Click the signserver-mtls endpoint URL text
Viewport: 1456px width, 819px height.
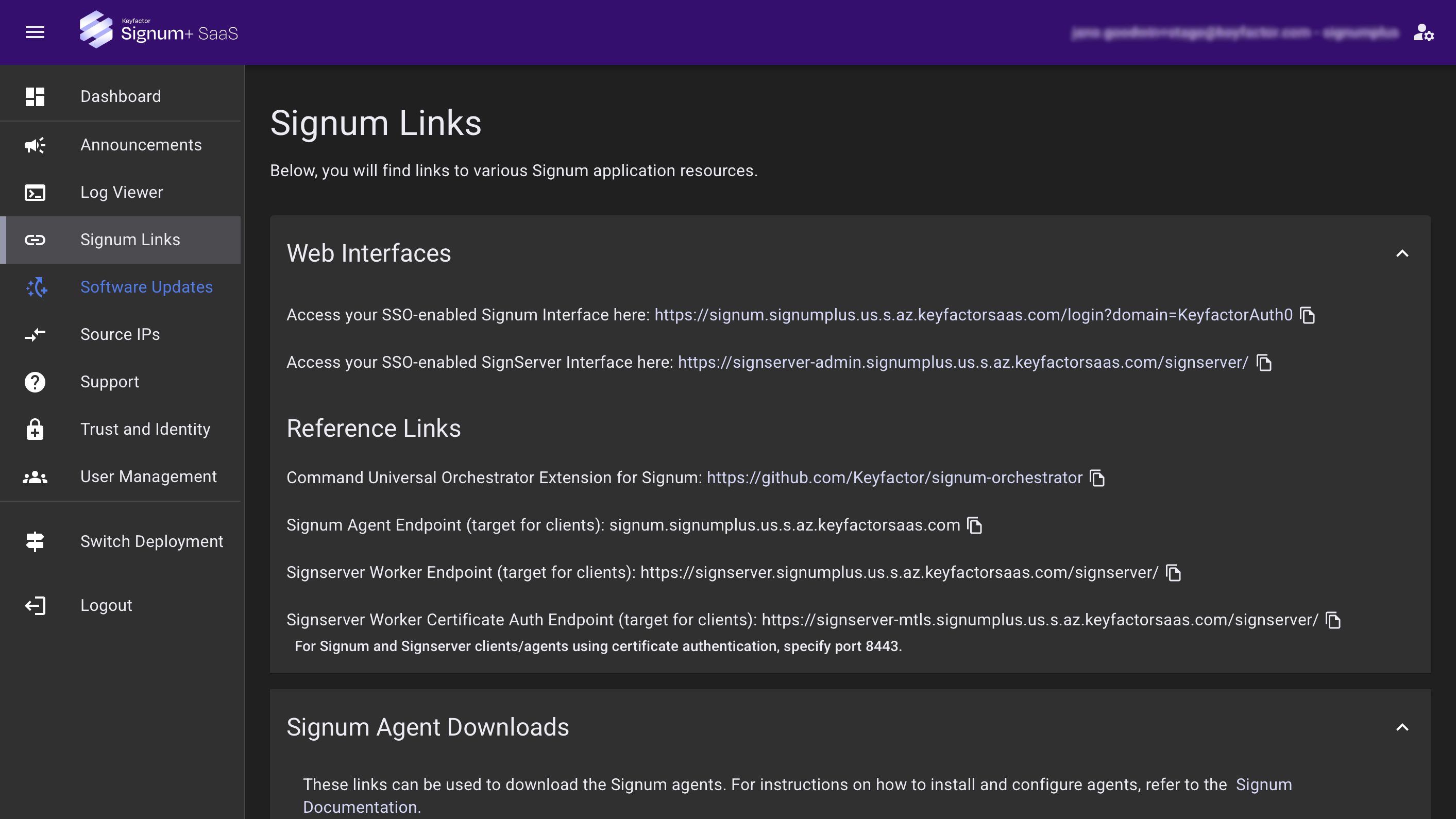(x=1040, y=620)
